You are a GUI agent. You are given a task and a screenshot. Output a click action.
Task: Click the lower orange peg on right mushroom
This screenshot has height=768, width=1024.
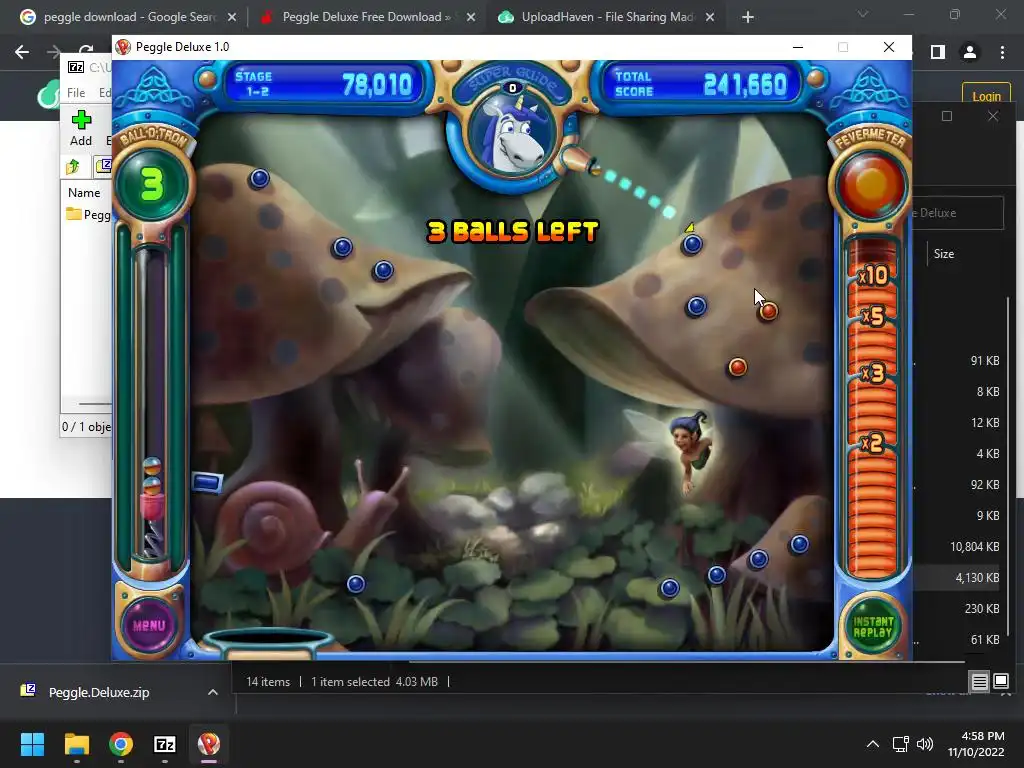click(737, 367)
